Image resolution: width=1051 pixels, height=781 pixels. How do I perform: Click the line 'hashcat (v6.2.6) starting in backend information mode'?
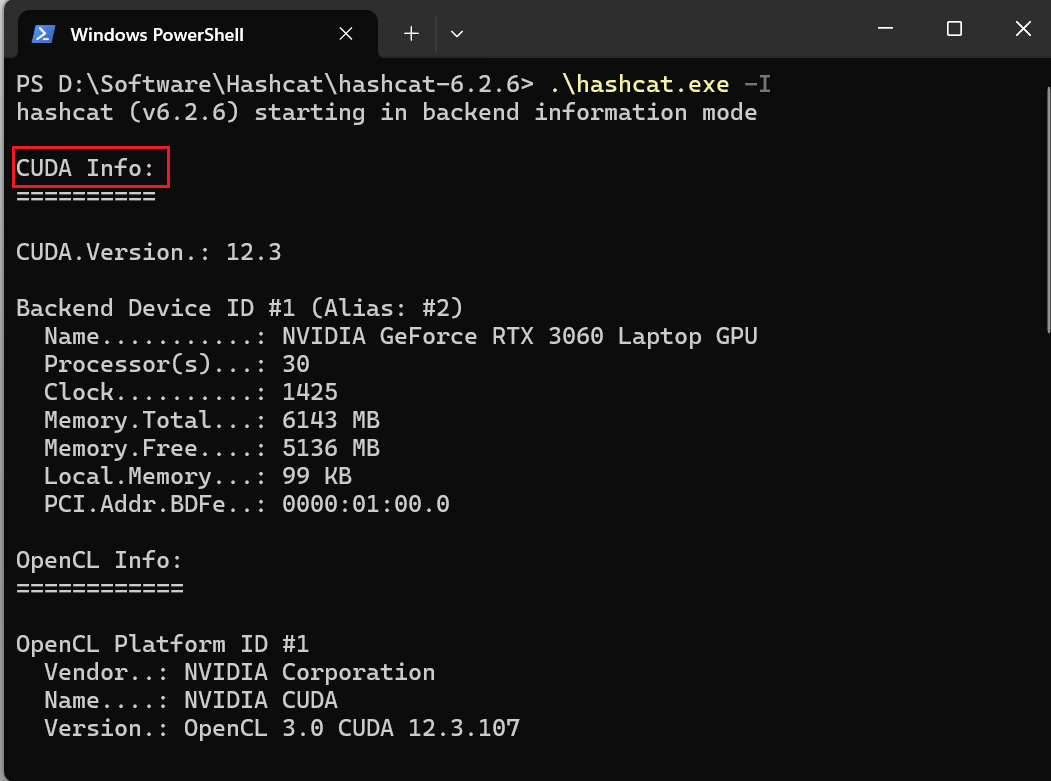[x=387, y=113]
